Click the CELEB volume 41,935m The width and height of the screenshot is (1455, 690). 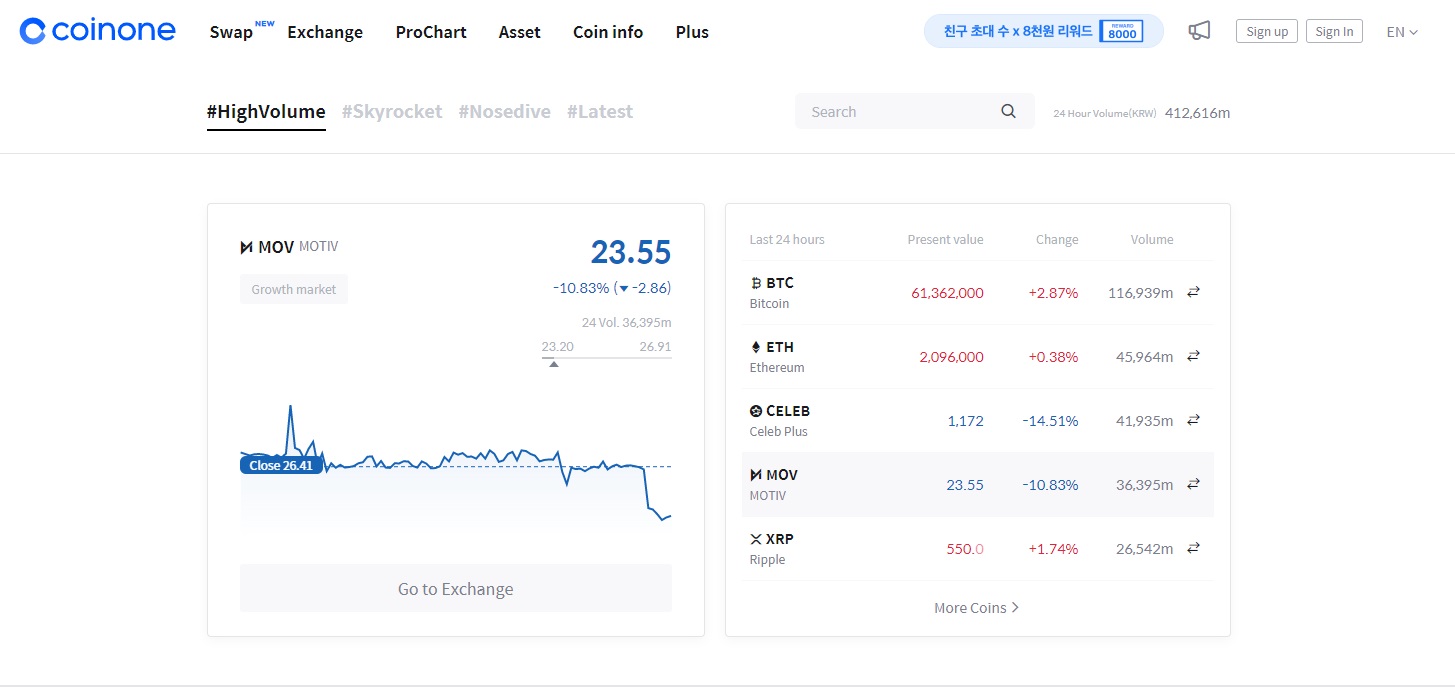click(1144, 420)
